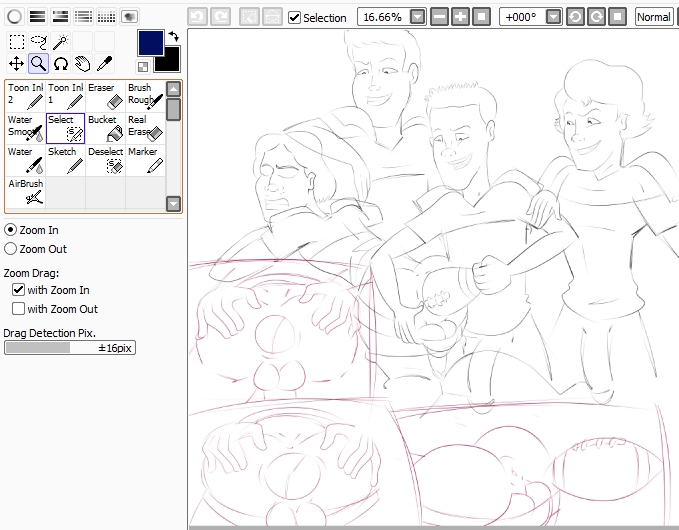Select the Hand pan tool
Viewport: 679px width, 530px height.
click(x=82, y=64)
